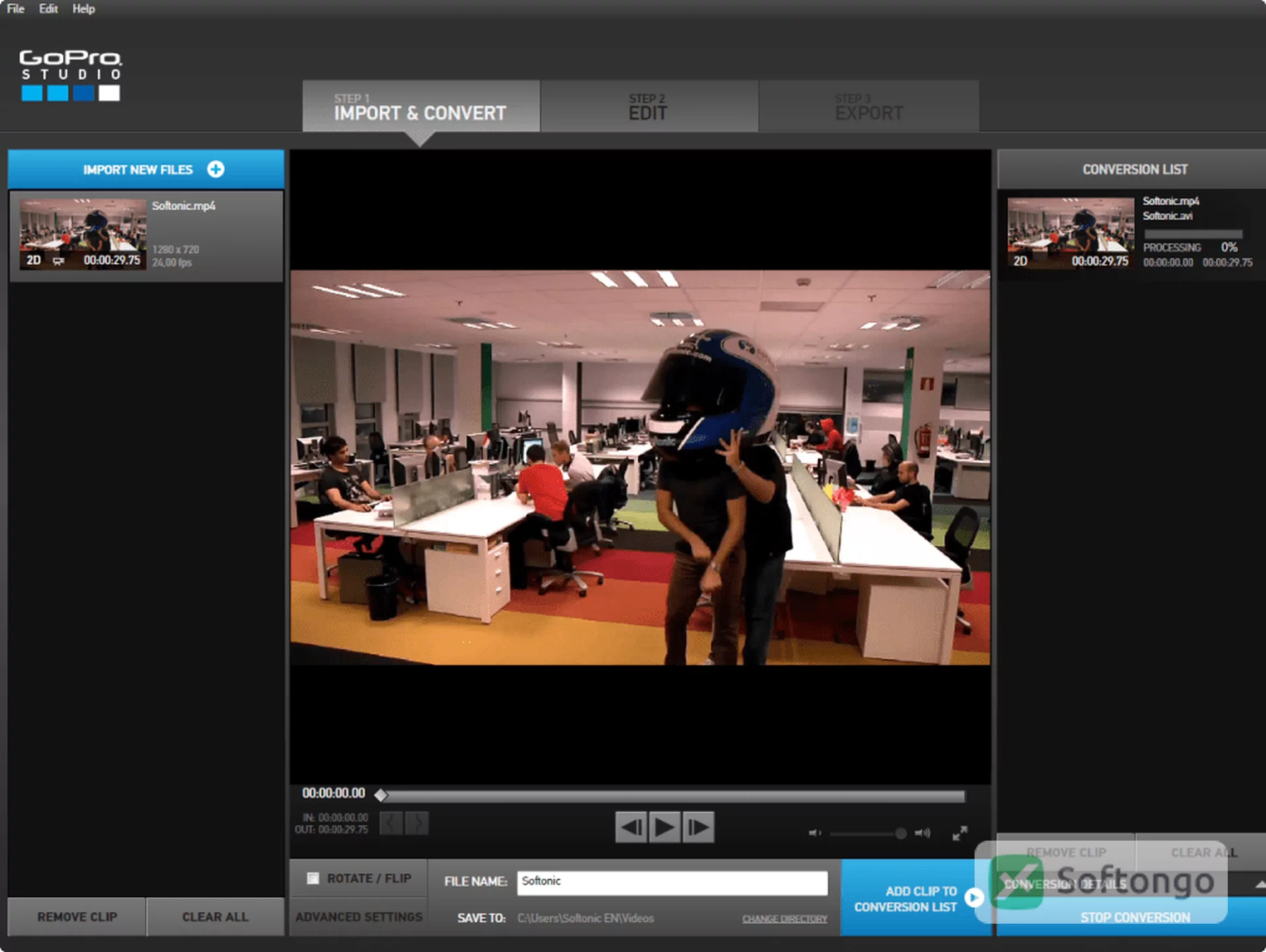The image size is (1266, 952).
Task: Click the Change Directory link
Action: 785,918
